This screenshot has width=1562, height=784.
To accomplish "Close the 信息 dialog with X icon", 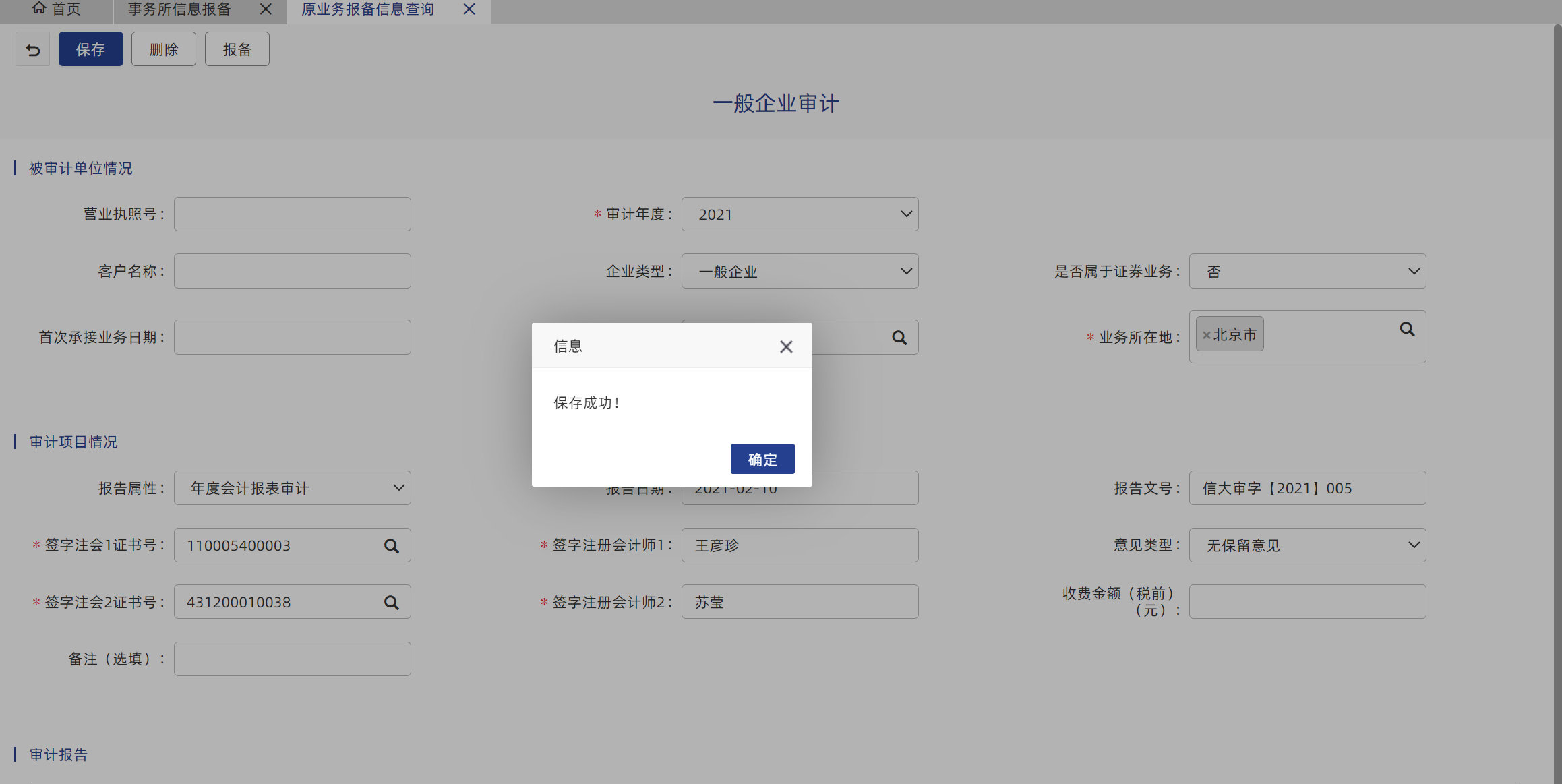I will (786, 346).
